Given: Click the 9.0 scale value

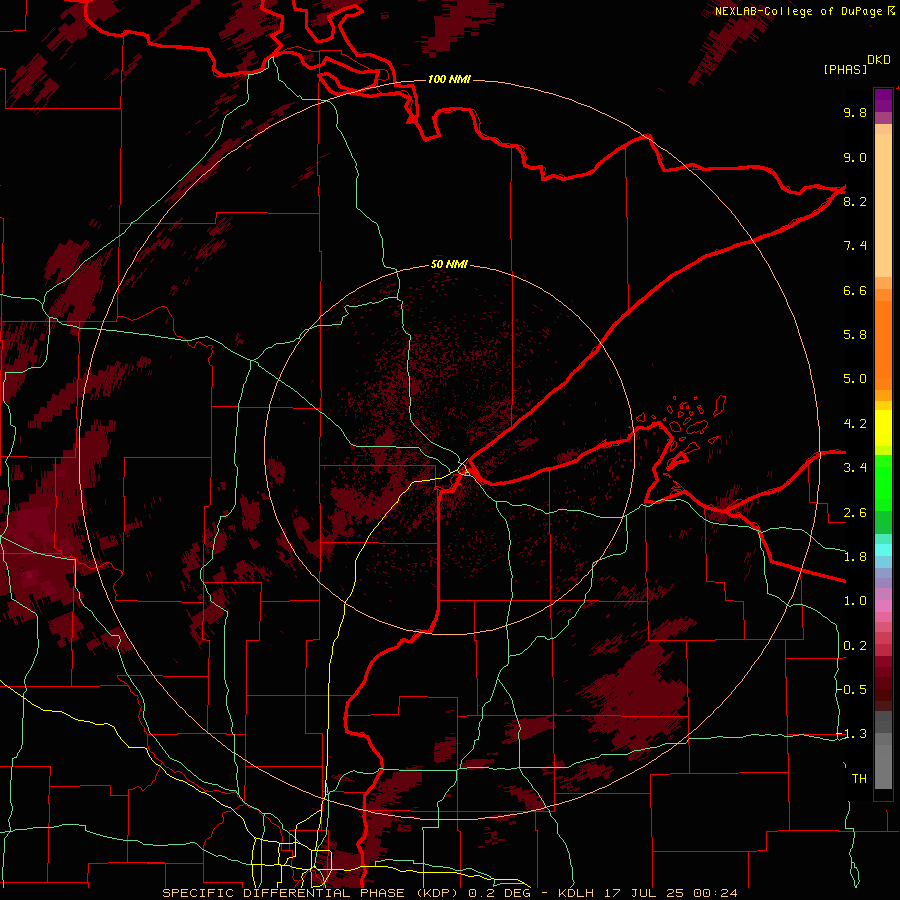Looking at the screenshot, I should (855, 157).
